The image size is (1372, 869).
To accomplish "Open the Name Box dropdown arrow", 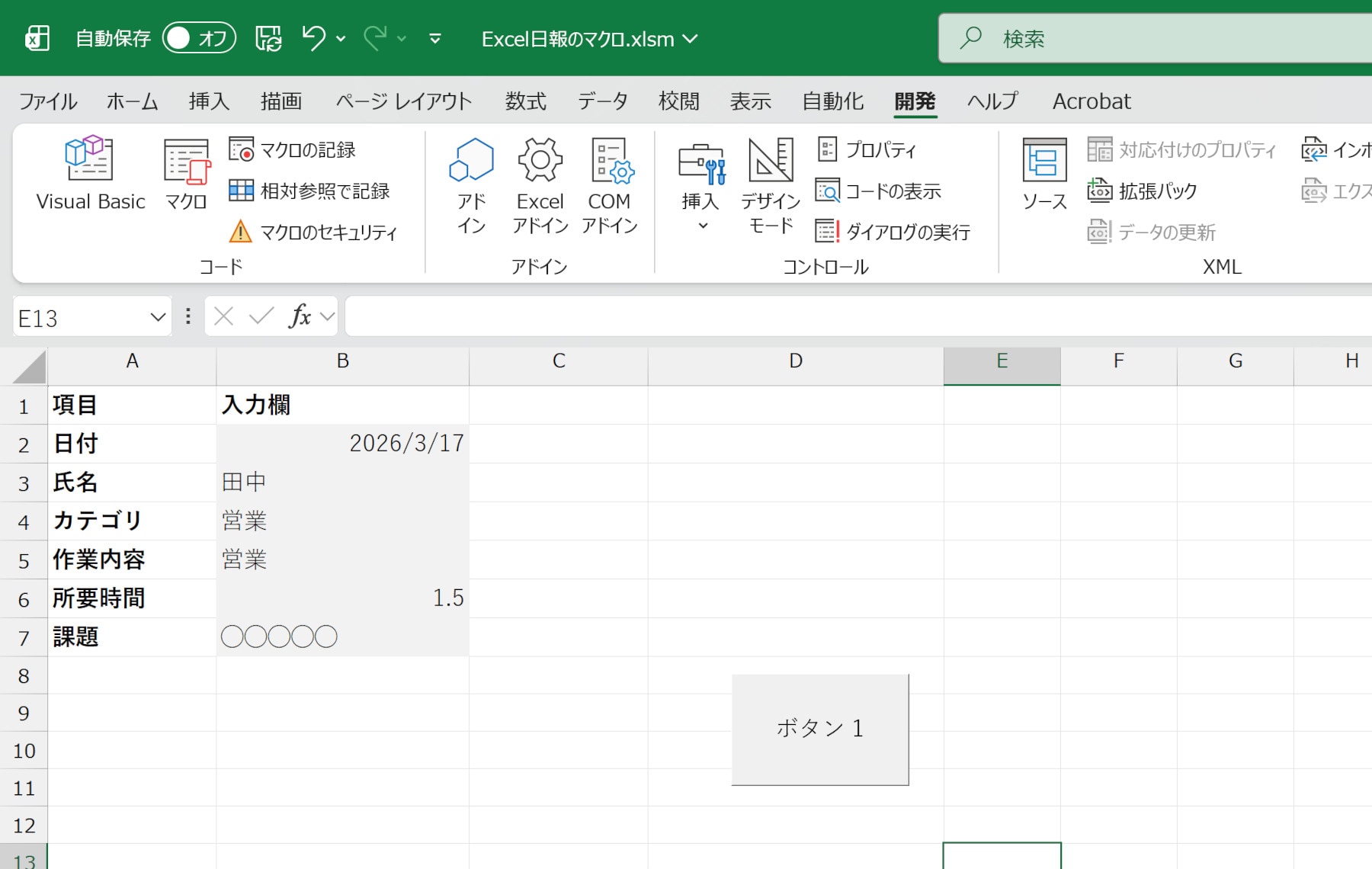I will pyautogui.click(x=158, y=317).
